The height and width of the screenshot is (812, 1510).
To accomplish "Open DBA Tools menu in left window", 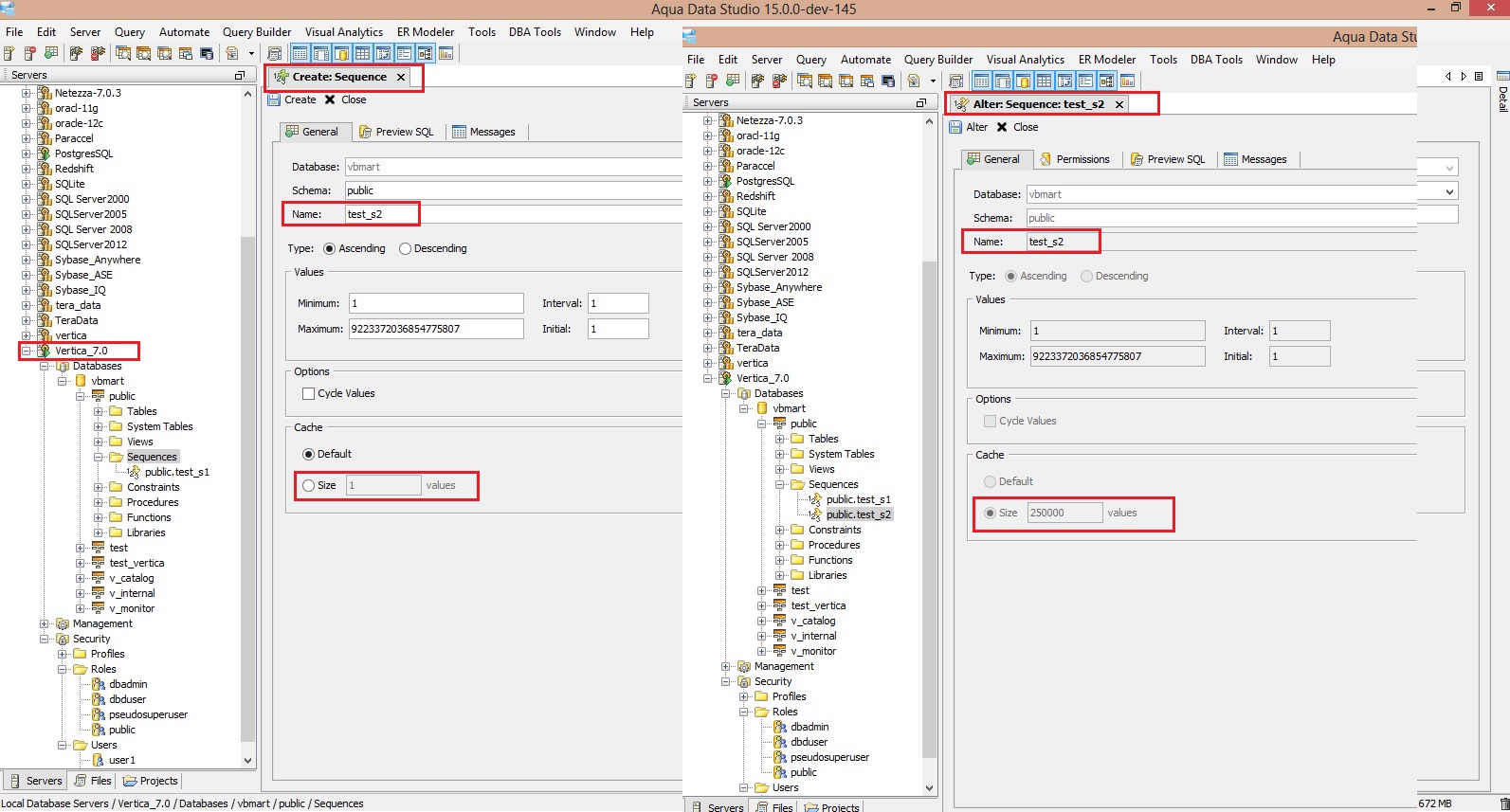I will [x=535, y=32].
